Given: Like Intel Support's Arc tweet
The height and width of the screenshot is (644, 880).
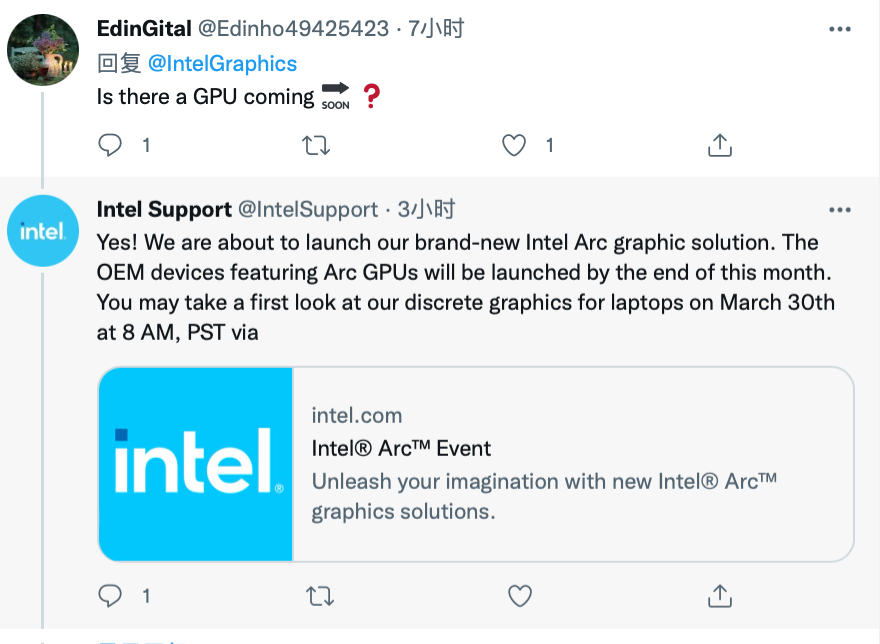Looking at the screenshot, I should (x=520, y=596).
